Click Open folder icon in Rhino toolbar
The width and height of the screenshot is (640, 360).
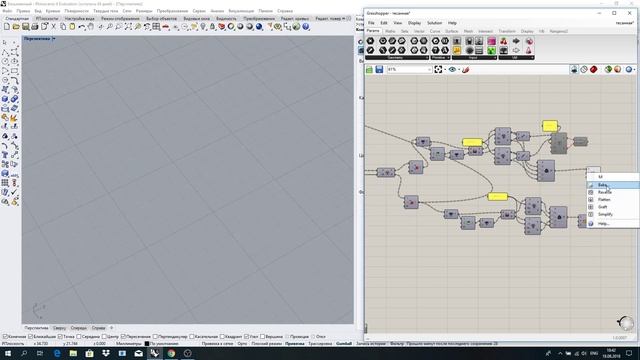tap(16, 27)
